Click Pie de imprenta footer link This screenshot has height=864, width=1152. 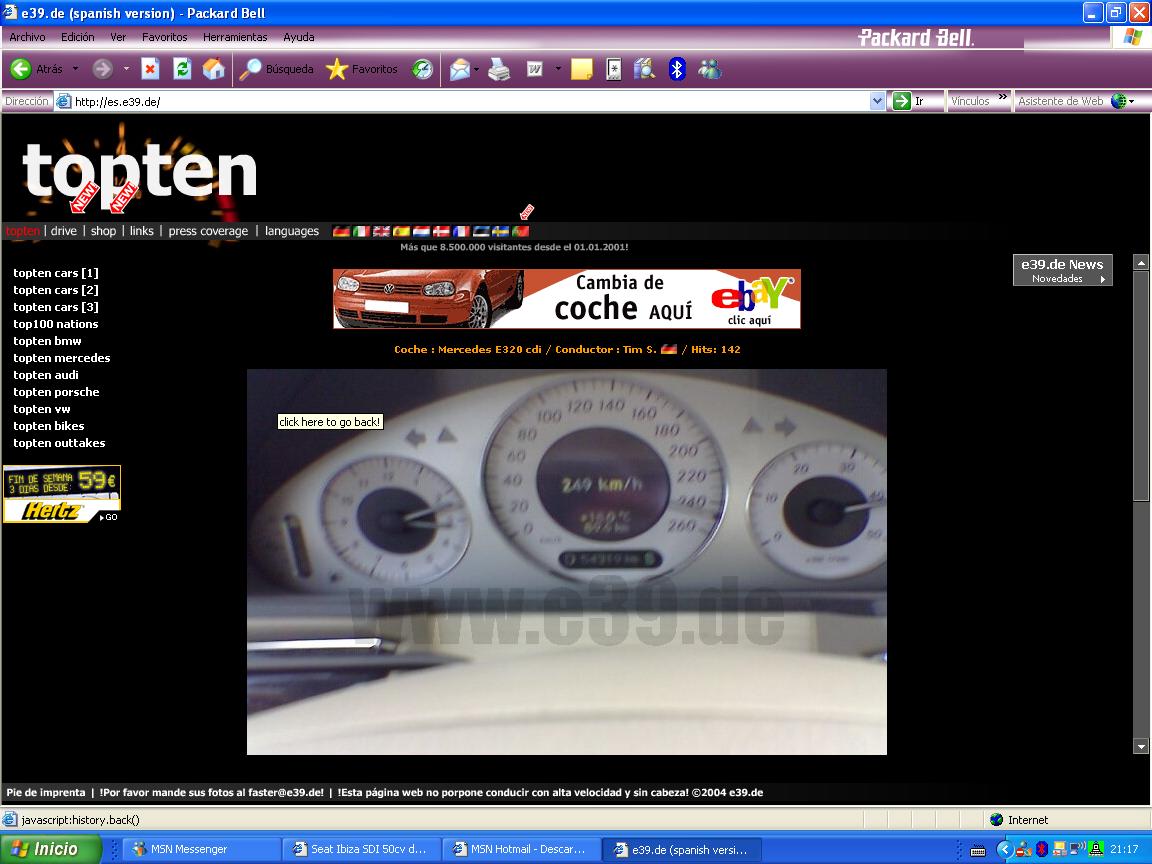[x=46, y=793]
